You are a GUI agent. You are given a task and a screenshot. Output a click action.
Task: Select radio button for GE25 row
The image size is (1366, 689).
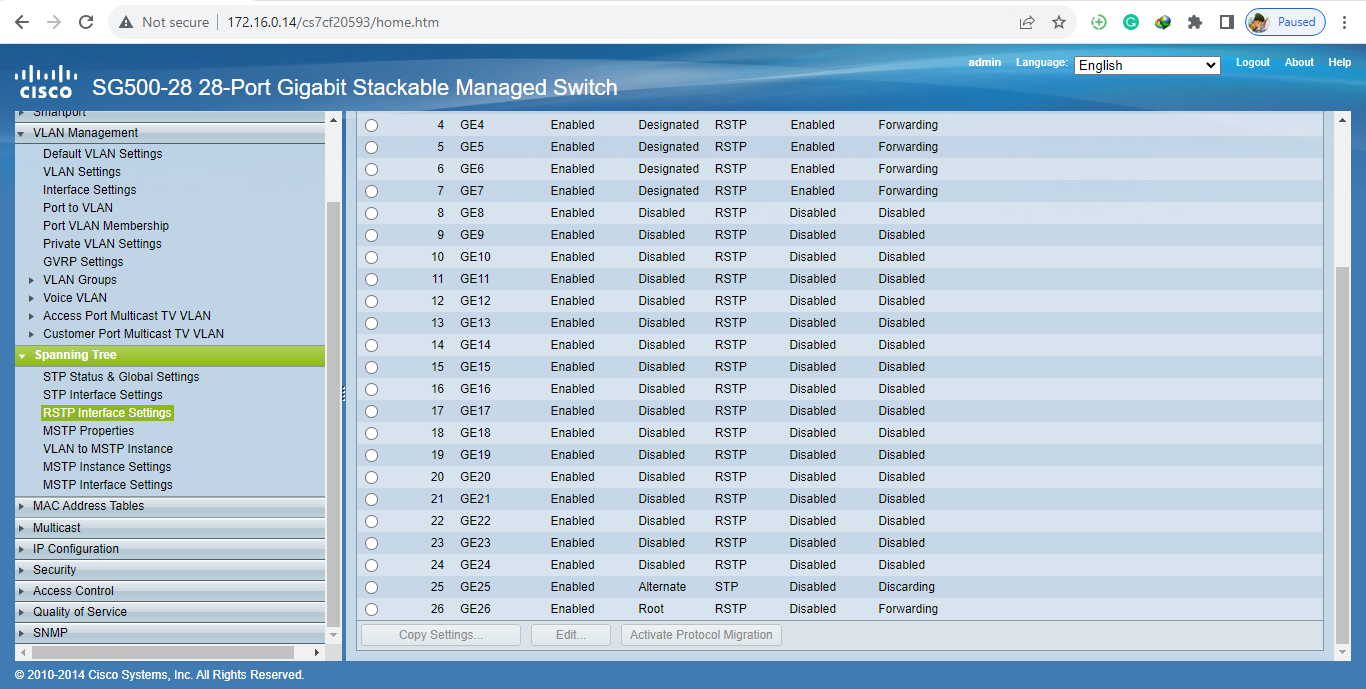click(x=372, y=588)
